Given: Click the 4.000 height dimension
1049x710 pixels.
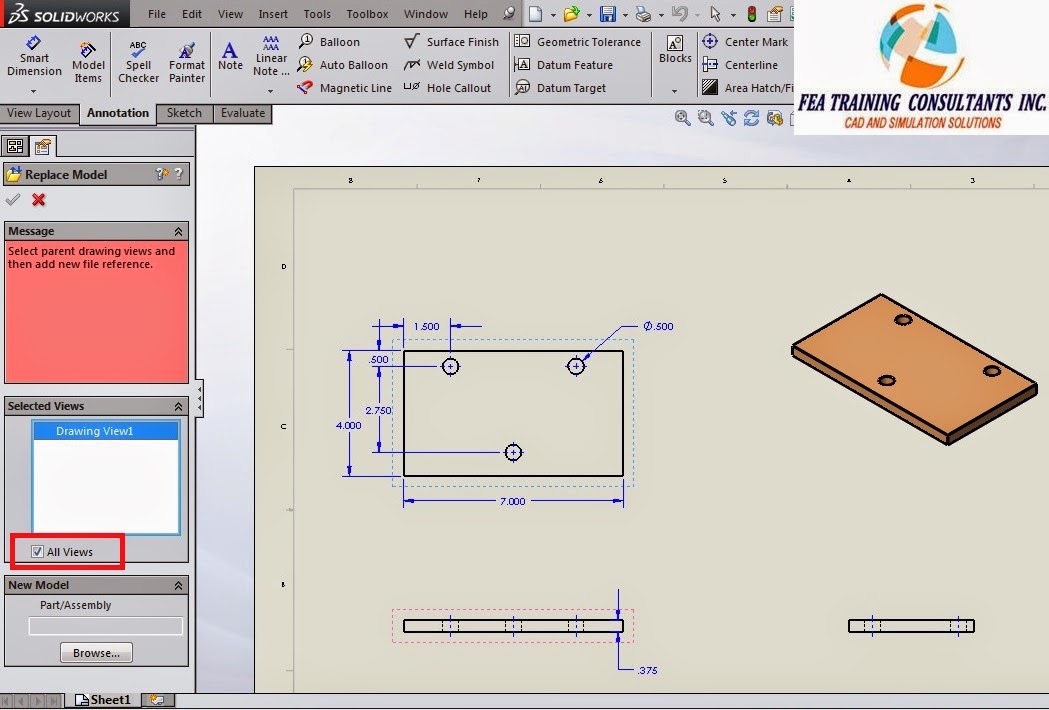Looking at the screenshot, I should pos(348,425).
